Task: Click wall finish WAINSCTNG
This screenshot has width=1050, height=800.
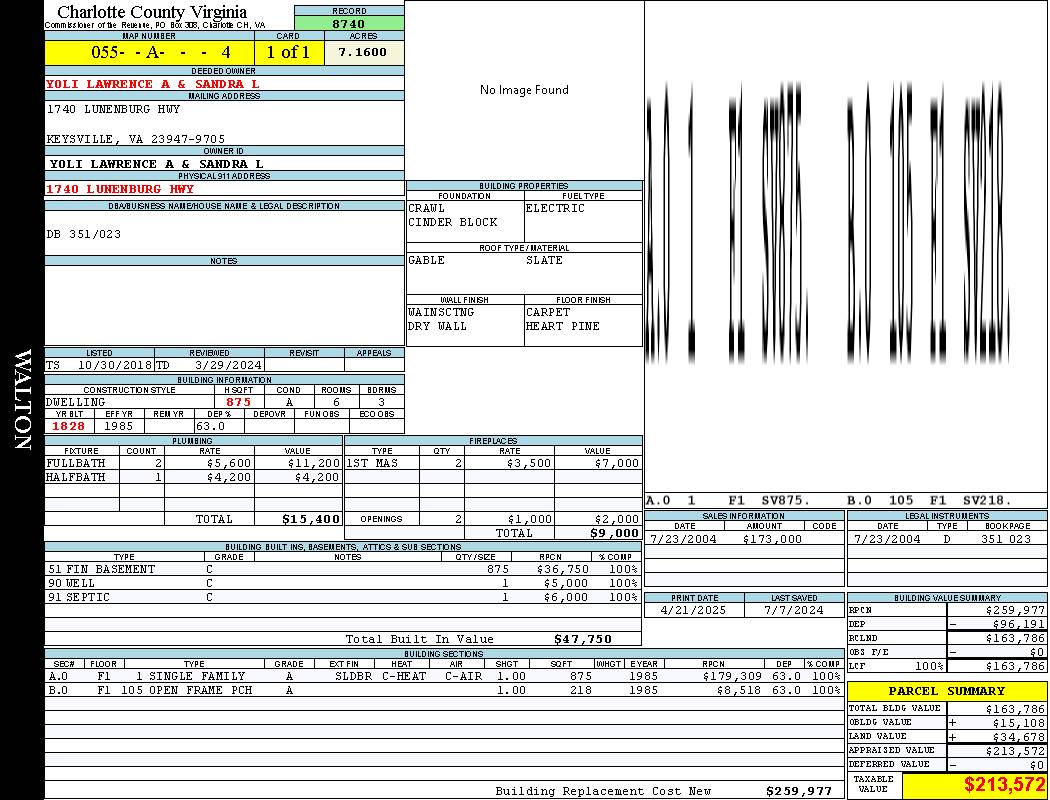Action: [441, 312]
